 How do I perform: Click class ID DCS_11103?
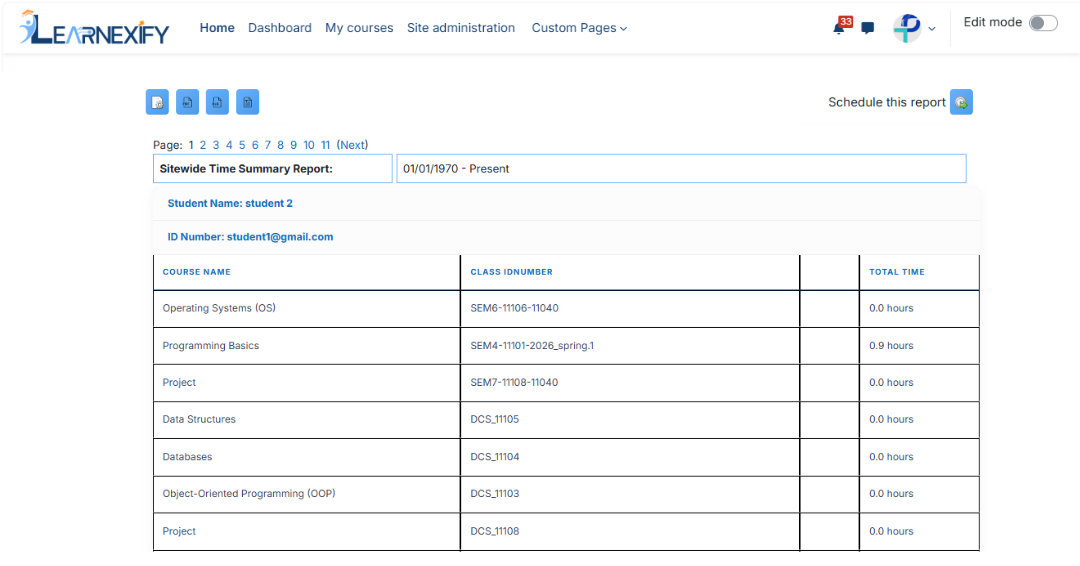pyautogui.click(x=495, y=494)
